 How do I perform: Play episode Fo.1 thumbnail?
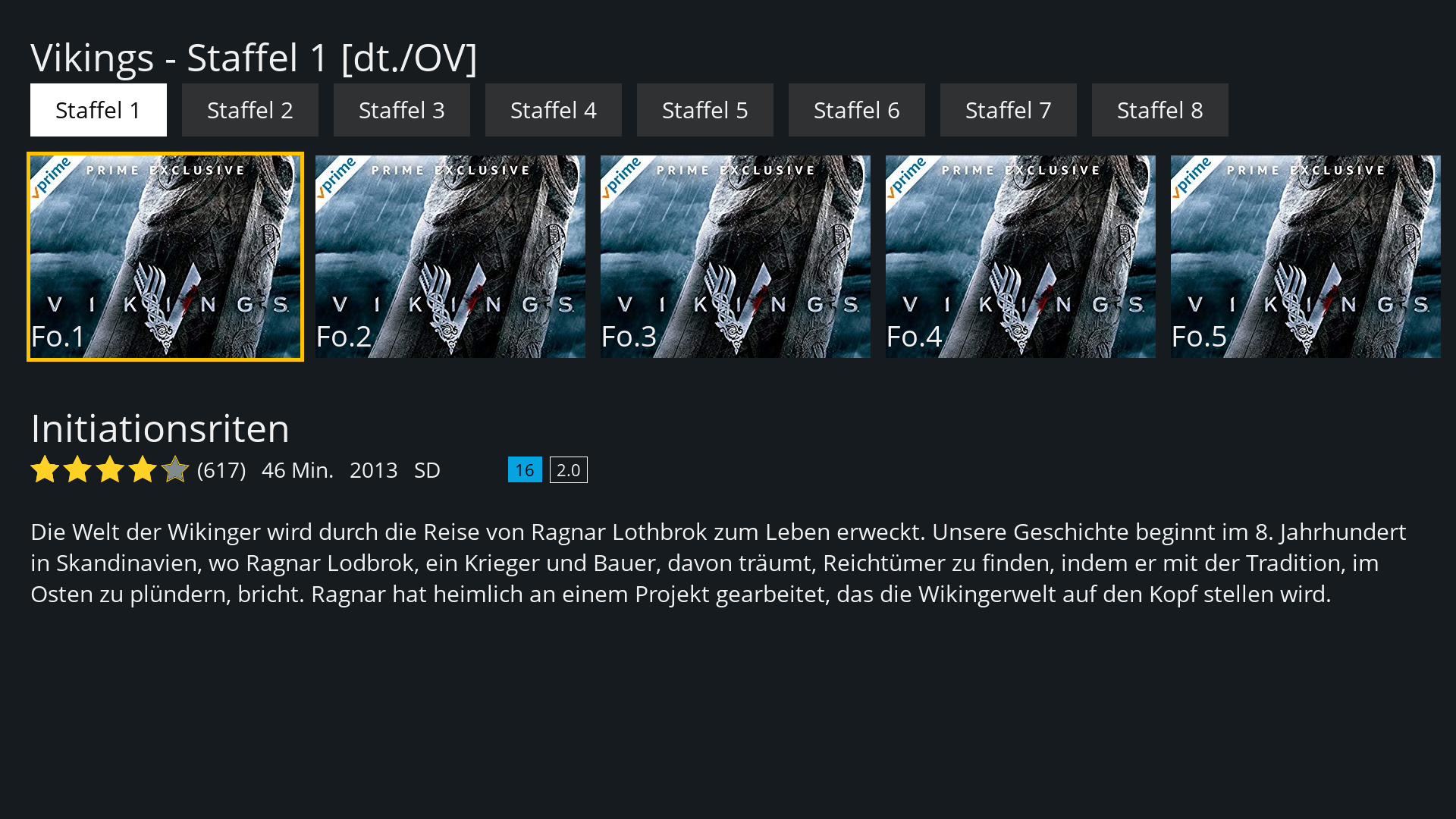pyautogui.click(x=165, y=257)
